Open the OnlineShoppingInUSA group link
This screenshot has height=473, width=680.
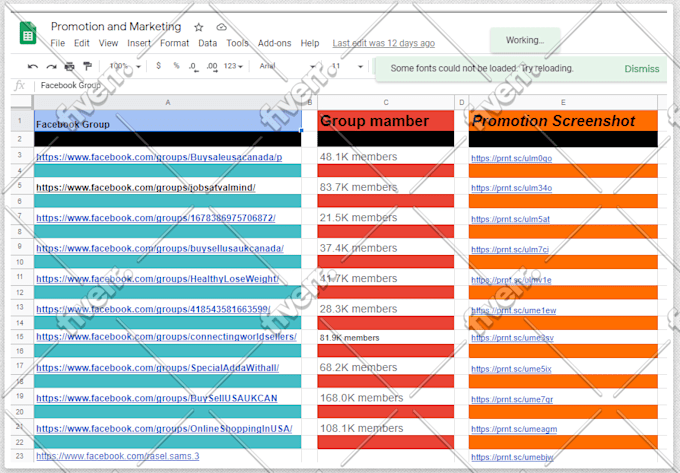pos(164,429)
